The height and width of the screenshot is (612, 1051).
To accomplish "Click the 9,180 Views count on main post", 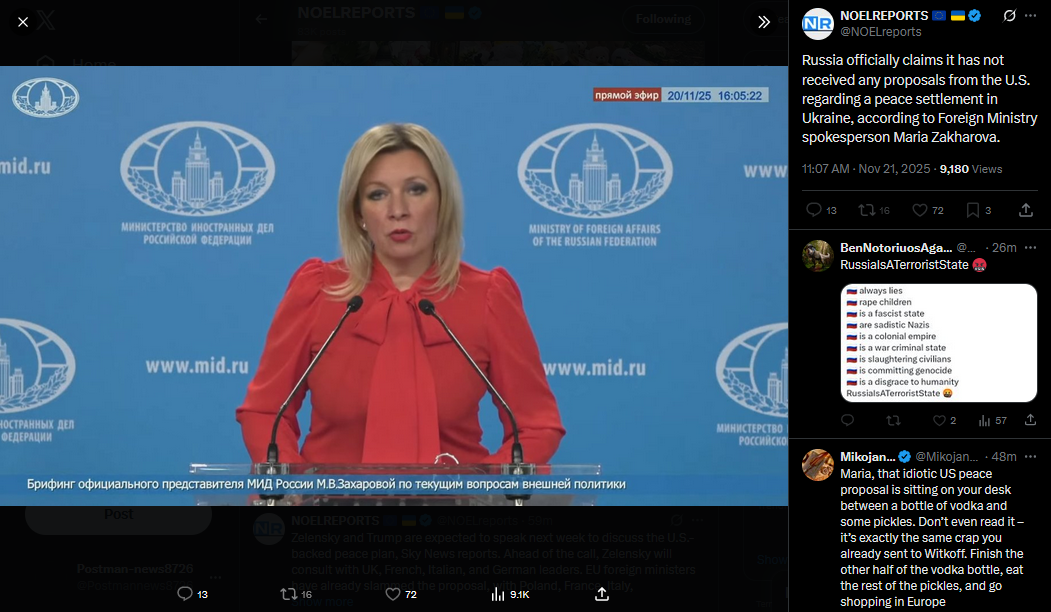I will [971, 169].
